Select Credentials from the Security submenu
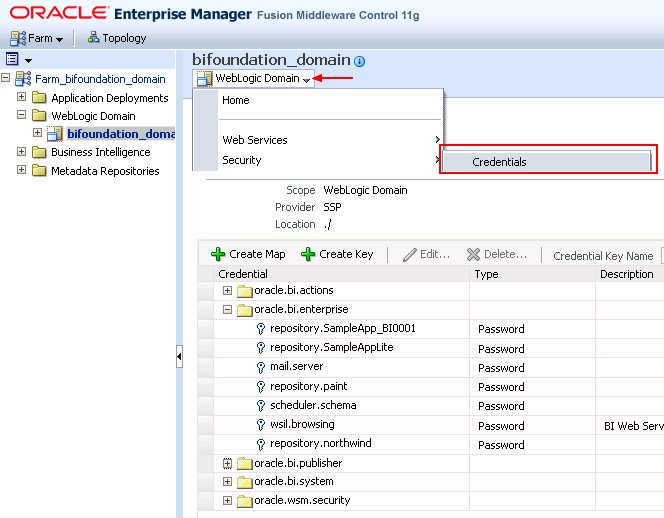This screenshot has width=664, height=518. (x=499, y=162)
